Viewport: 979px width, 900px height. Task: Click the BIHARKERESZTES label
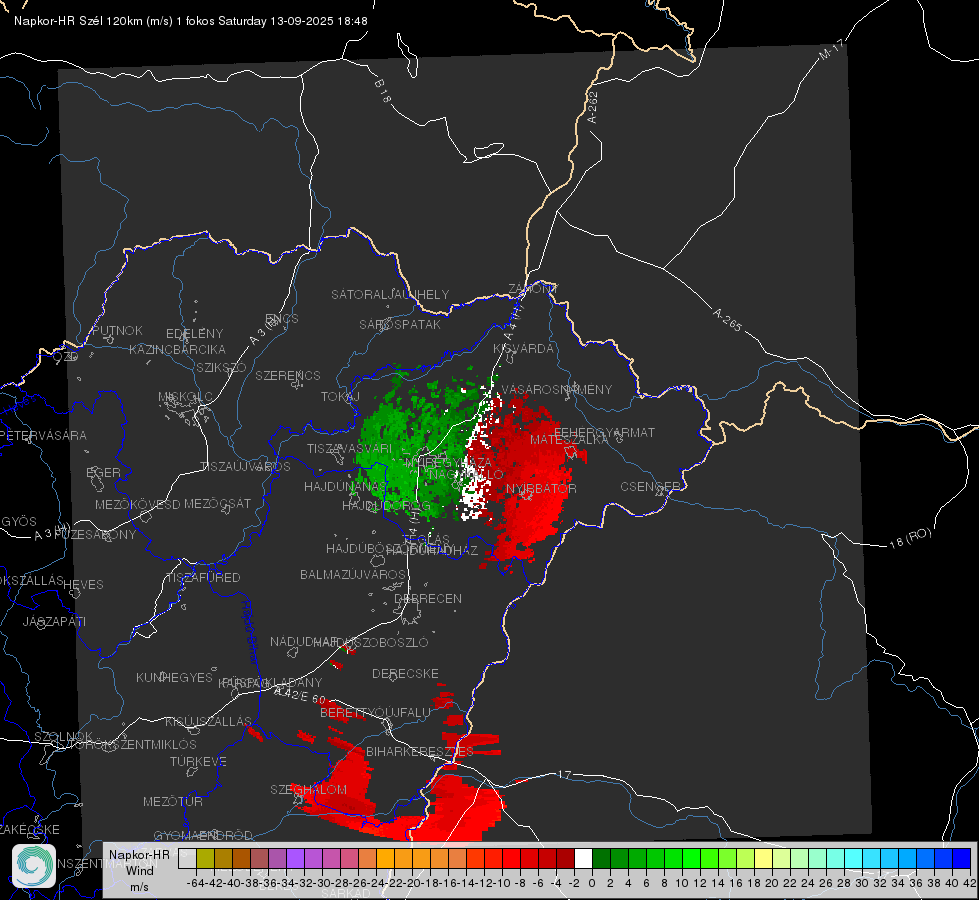tap(420, 751)
